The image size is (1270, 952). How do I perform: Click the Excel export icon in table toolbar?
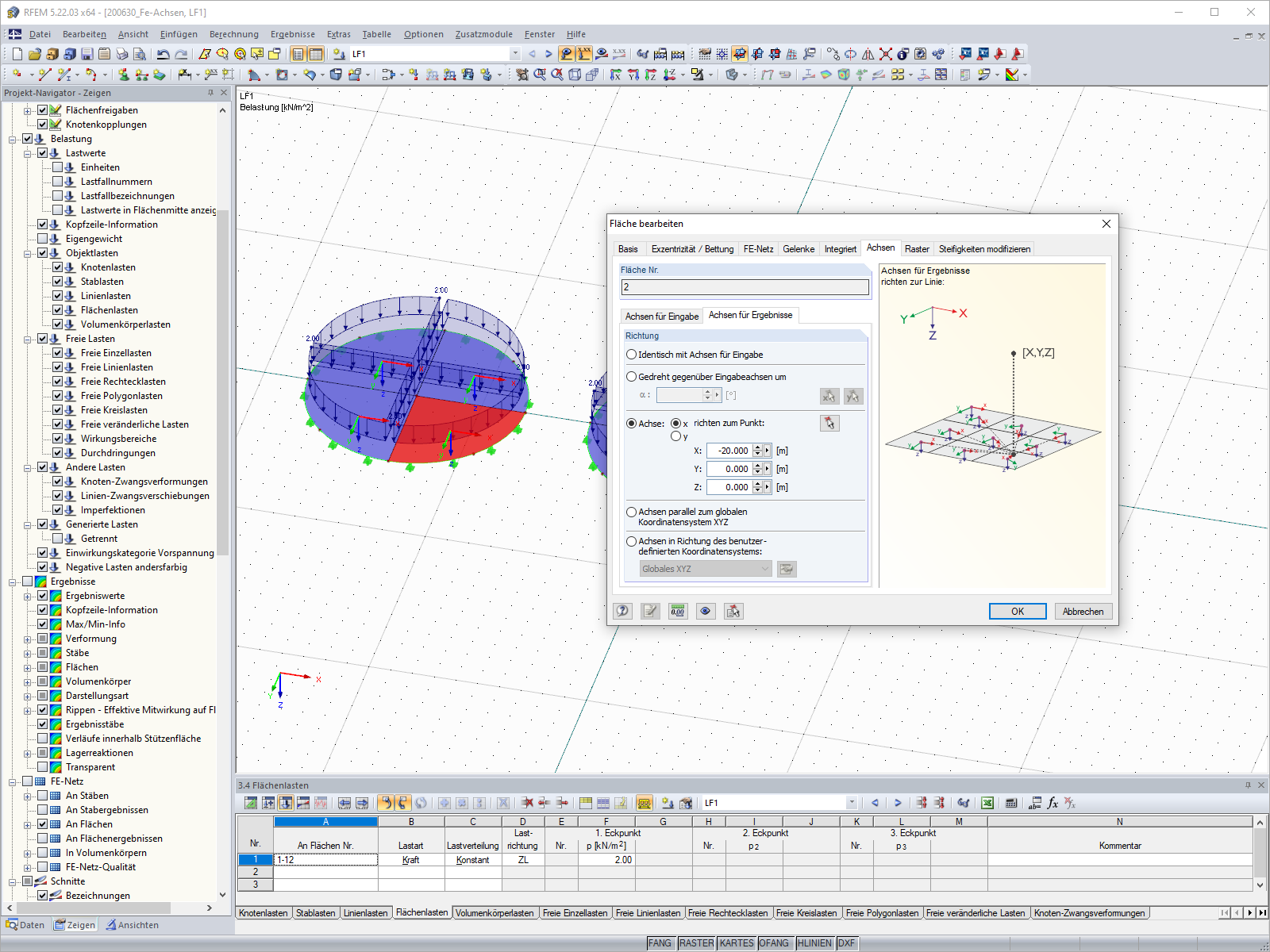coord(987,803)
